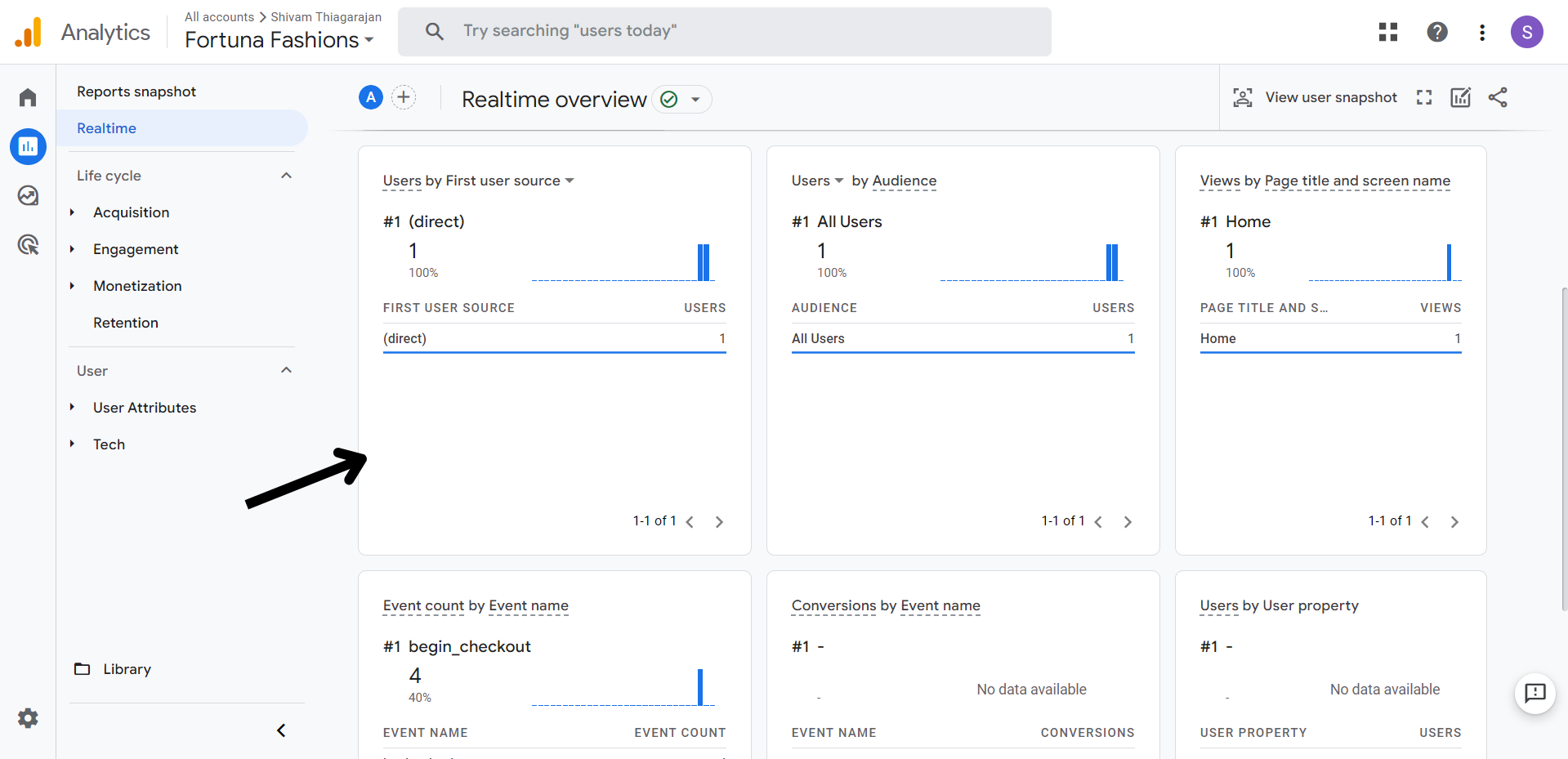Image resolution: width=1568 pixels, height=759 pixels.
Task: Open the Home icon in the left sidebar
Action: [27, 96]
